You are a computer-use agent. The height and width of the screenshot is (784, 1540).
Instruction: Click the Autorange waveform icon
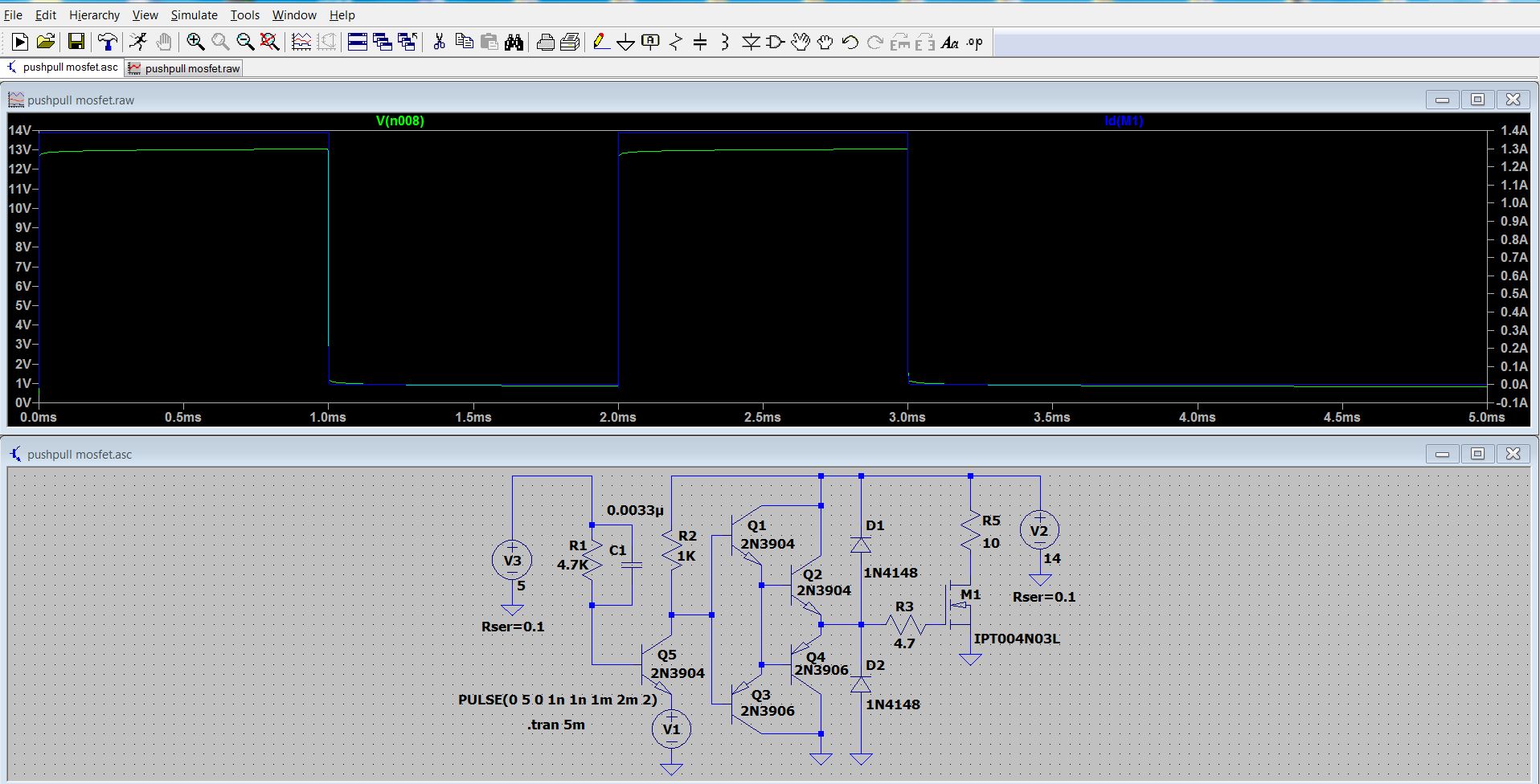(301, 42)
